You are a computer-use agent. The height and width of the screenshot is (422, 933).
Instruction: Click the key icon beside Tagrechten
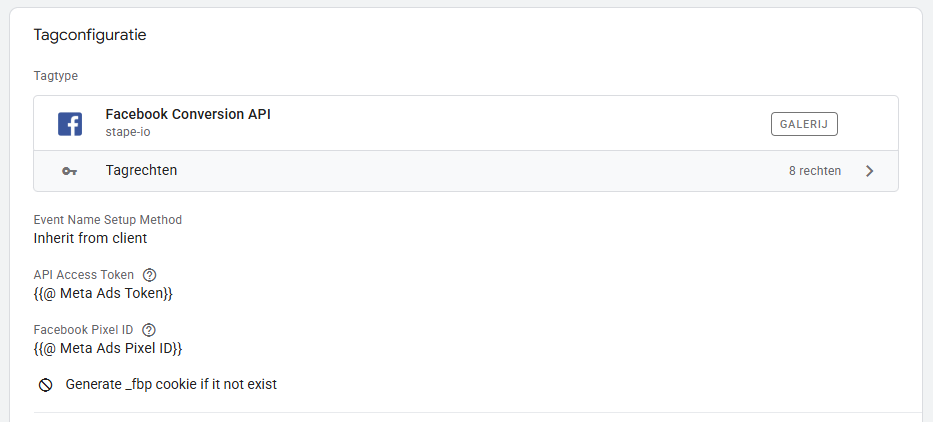(x=69, y=171)
